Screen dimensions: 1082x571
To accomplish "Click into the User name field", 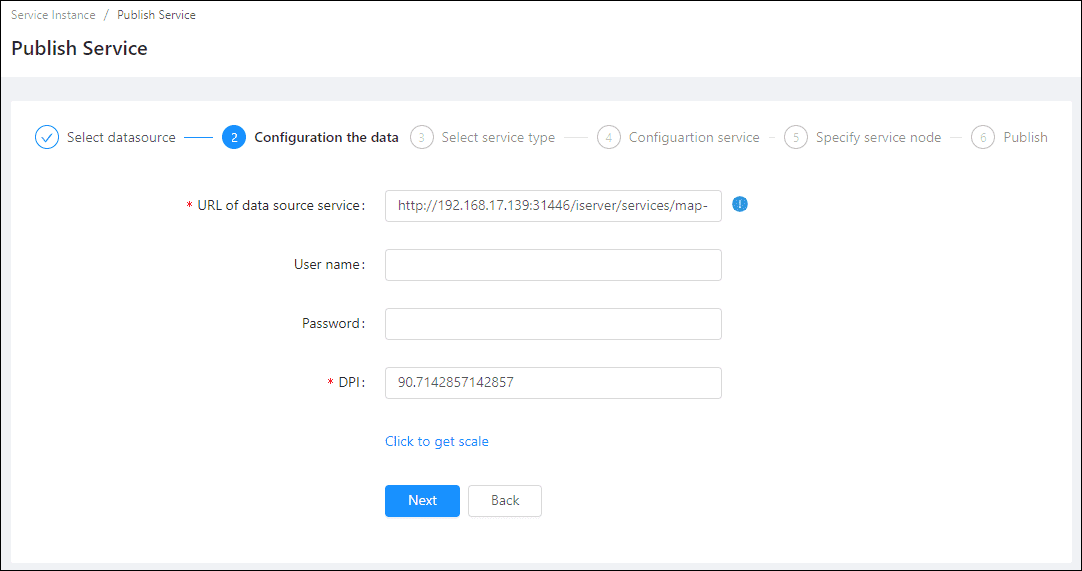I will point(553,265).
